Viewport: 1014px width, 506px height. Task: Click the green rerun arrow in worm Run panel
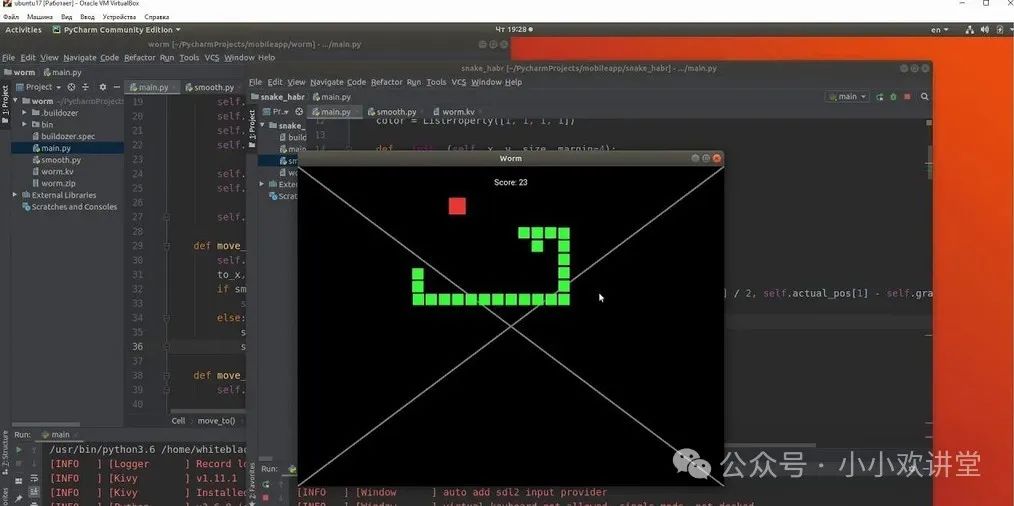coord(19,450)
